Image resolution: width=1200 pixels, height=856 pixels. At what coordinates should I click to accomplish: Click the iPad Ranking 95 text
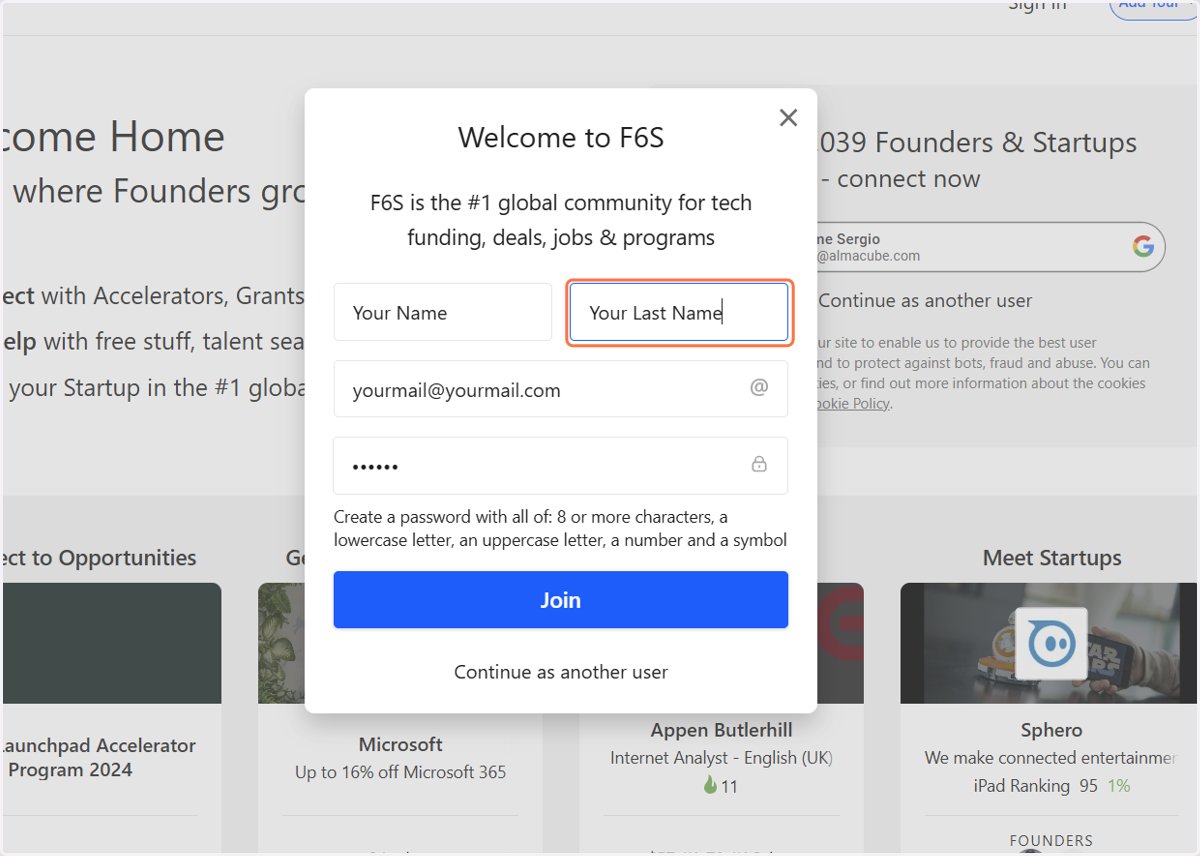(1035, 786)
